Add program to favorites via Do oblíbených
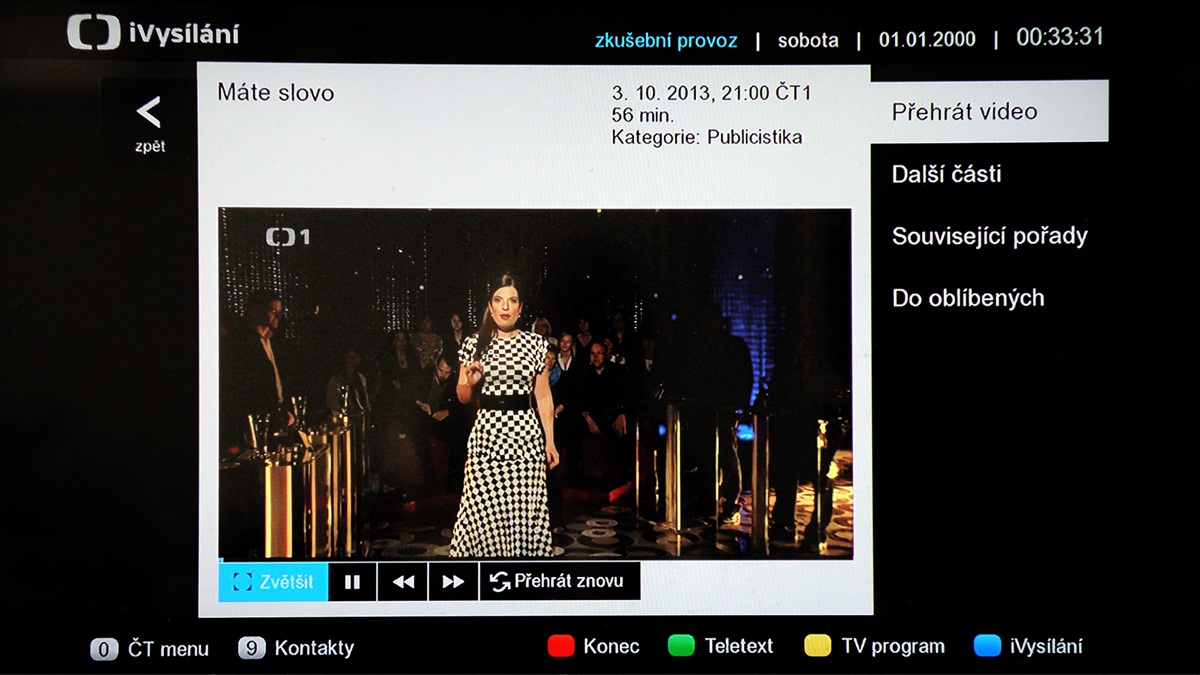This screenshot has height=675, width=1200. click(x=968, y=297)
